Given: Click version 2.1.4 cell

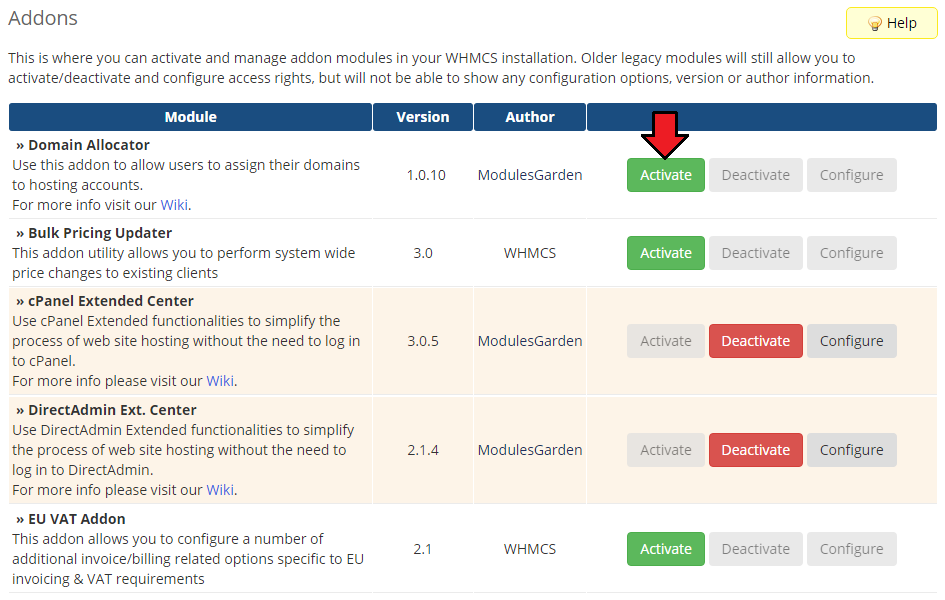Looking at the screenshot, I should click(x=422, y=450).
